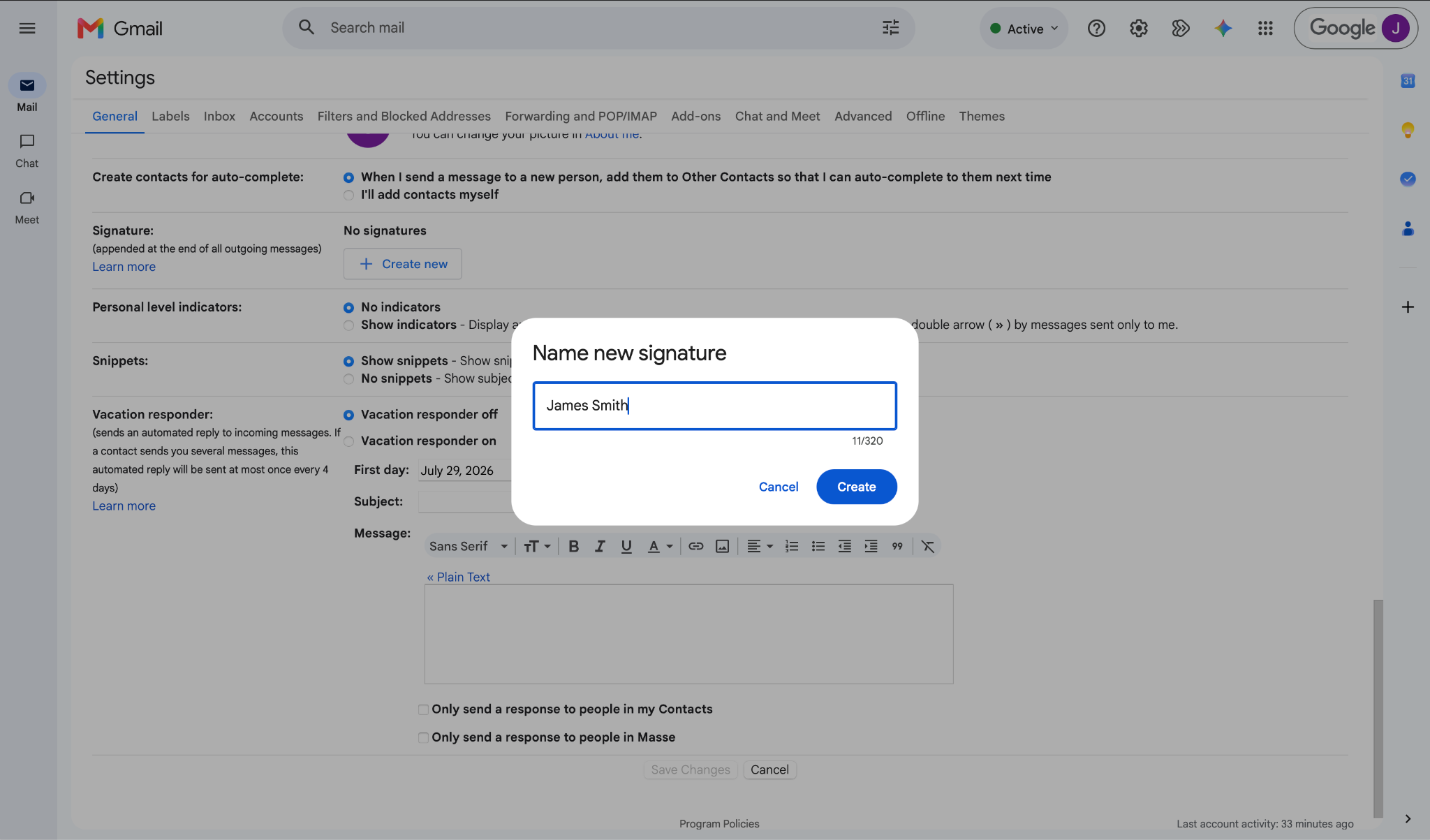Open Learn more under Signature

pyautogui.click(x=124, y=267)
